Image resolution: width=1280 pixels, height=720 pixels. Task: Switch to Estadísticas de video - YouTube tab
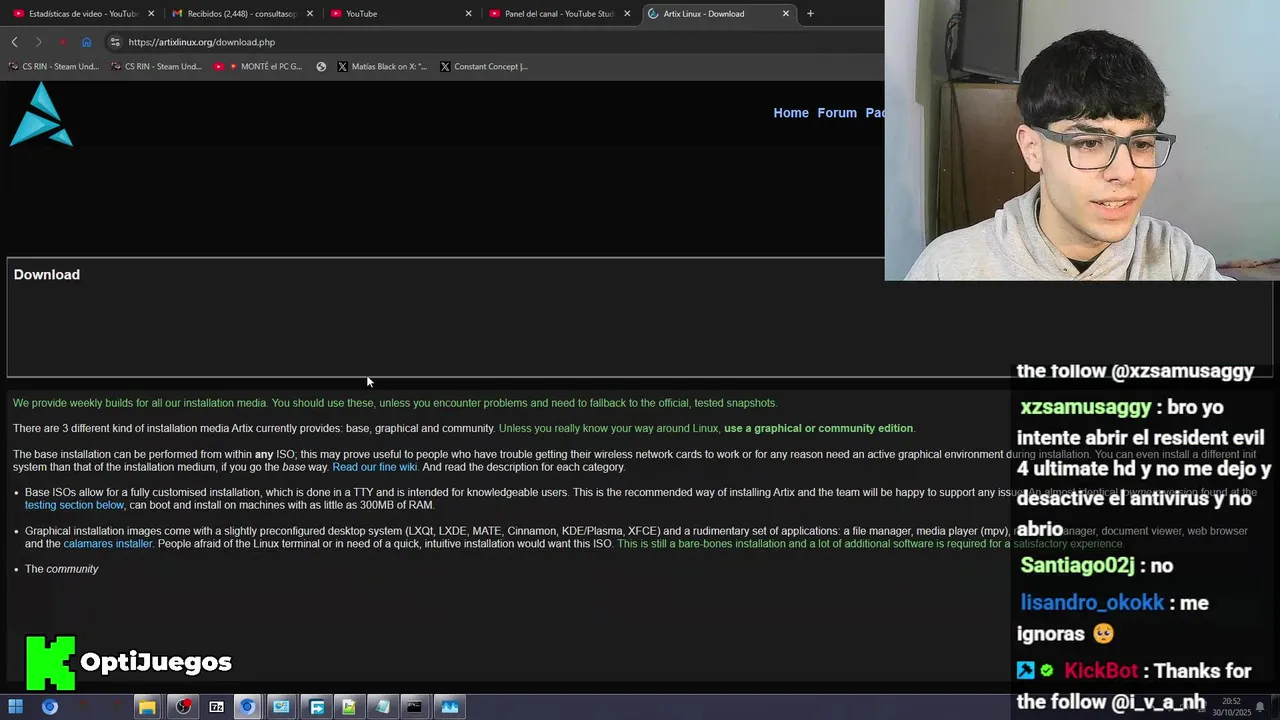coord(84,14)
